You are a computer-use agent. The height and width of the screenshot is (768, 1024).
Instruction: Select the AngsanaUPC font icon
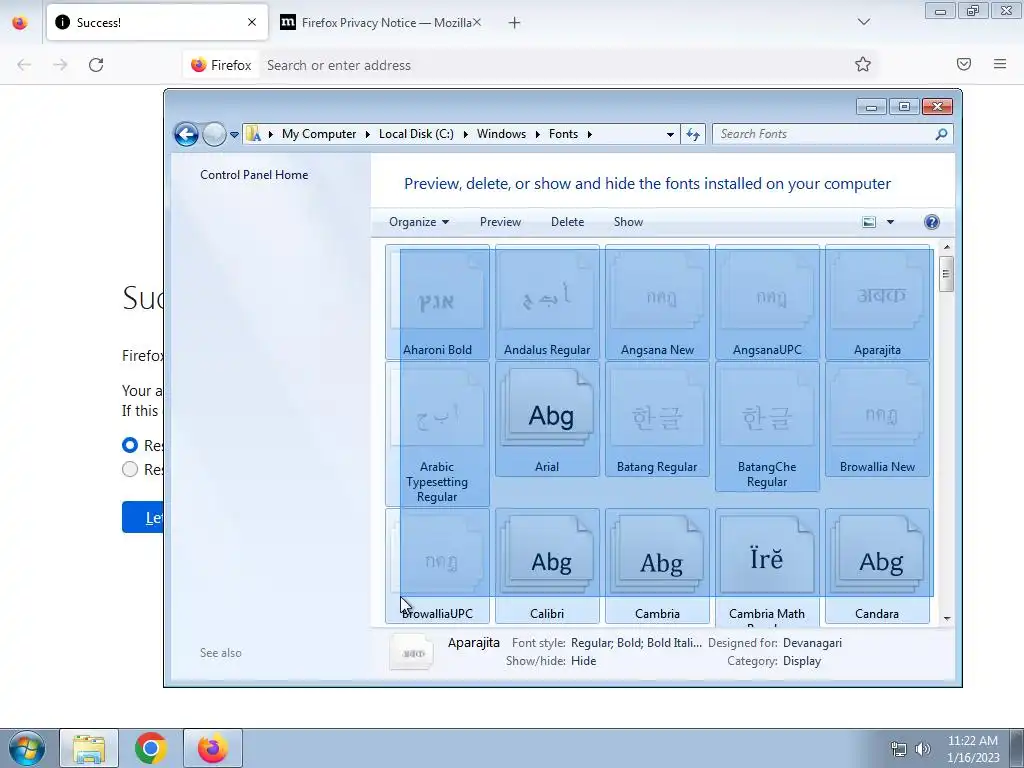[x=767, y=302]
